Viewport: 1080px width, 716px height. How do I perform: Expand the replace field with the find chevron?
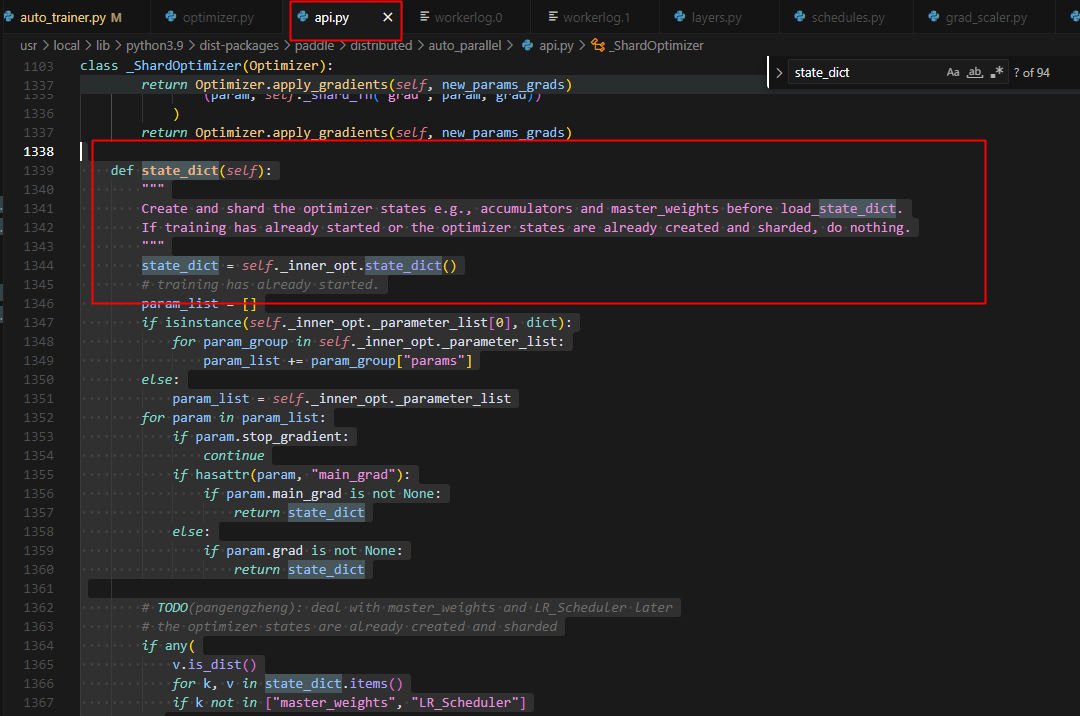(x=779, y=72)
